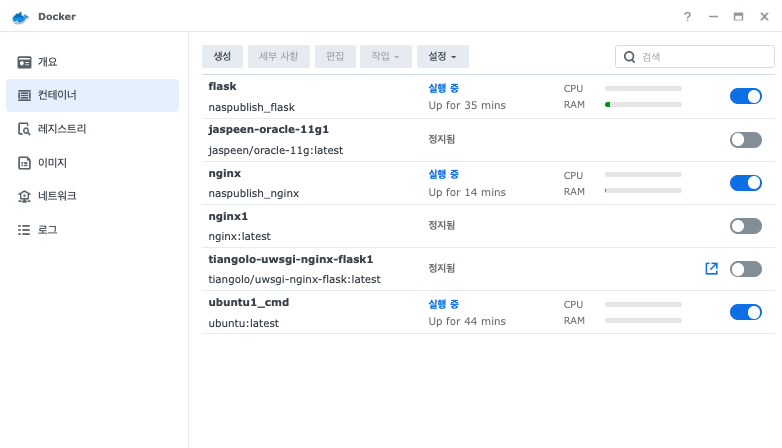Click the 네트워크 network sidebar icon

click(x=24, y=196)
